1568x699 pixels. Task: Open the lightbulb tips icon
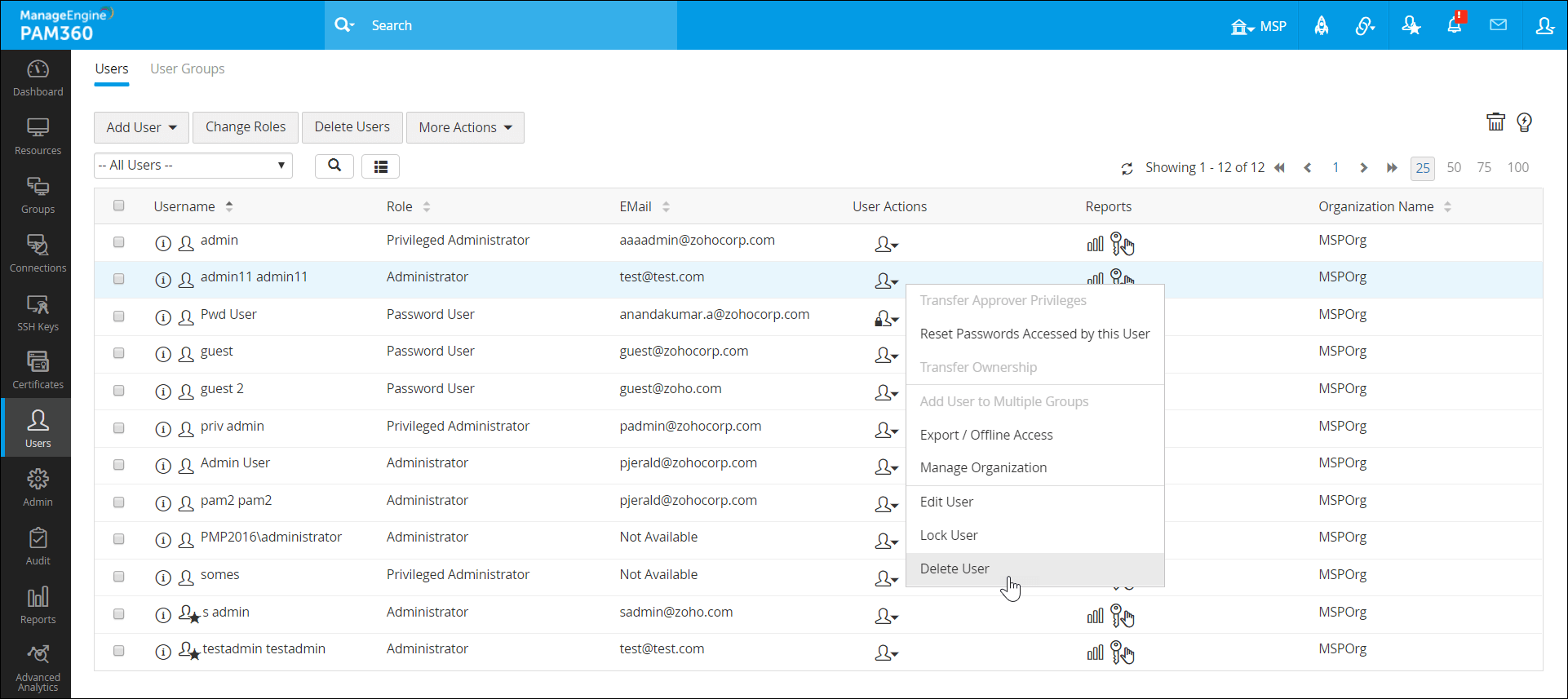tap(1524, 122)
